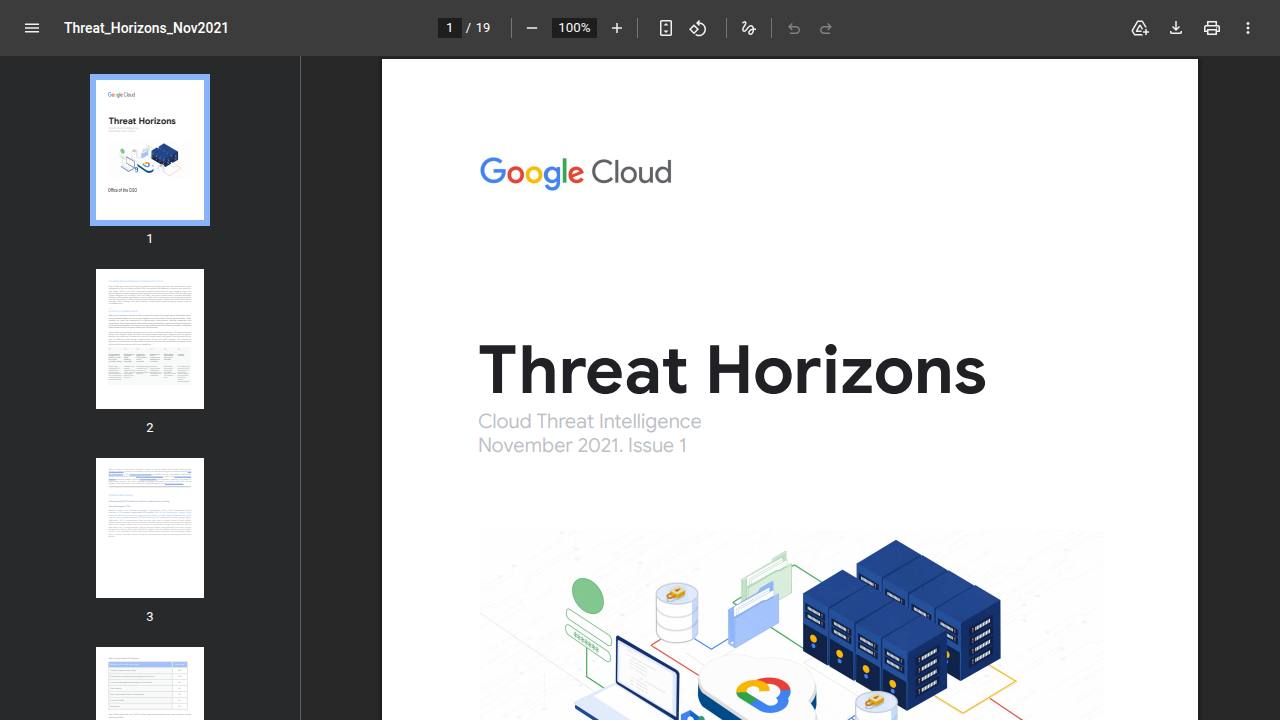Rotate the document counterclockwise
This screenshot has height=720, width=1280.
698,28
